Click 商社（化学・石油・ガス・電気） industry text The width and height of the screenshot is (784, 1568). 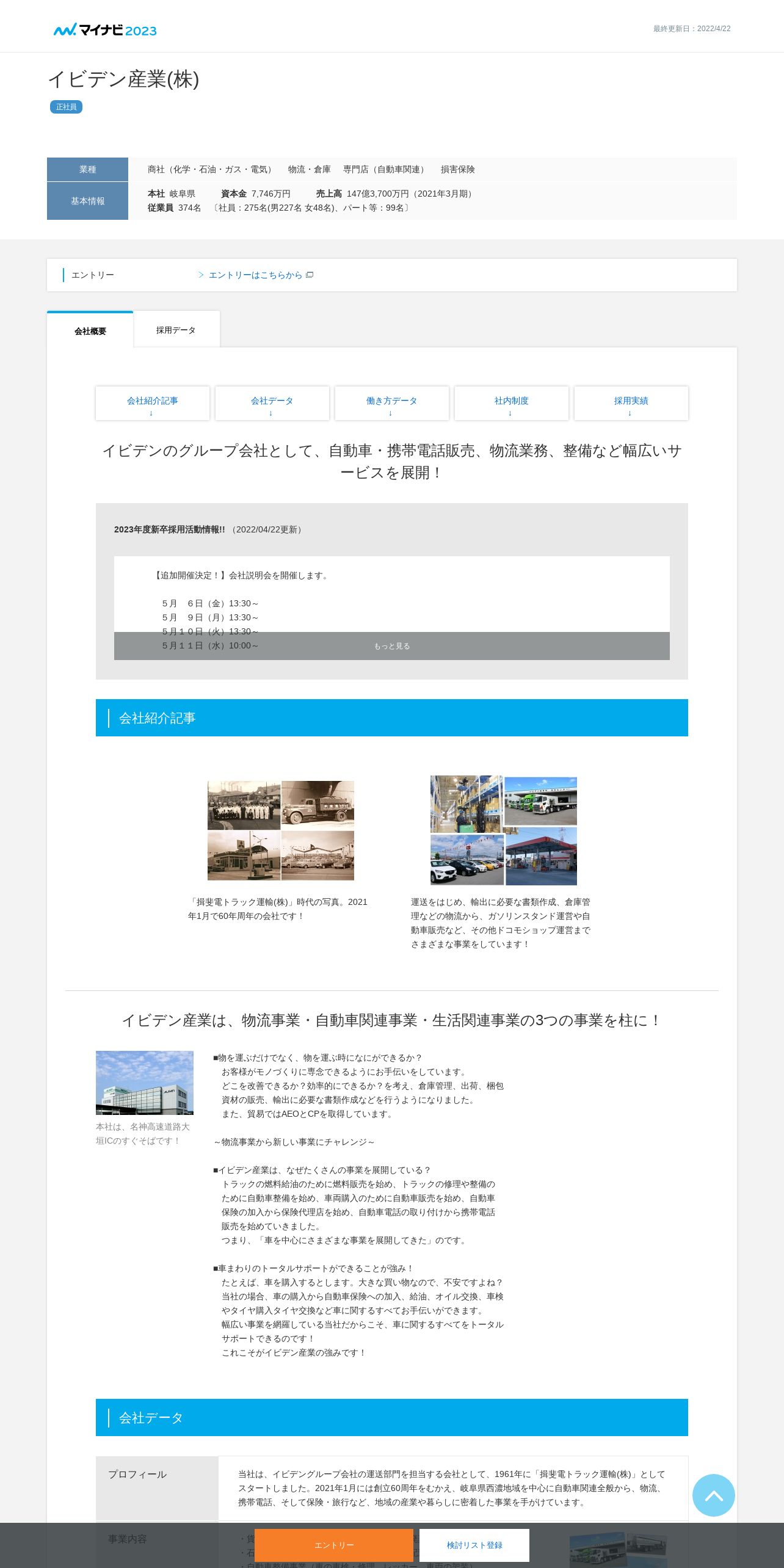click(x=211, y=169)
